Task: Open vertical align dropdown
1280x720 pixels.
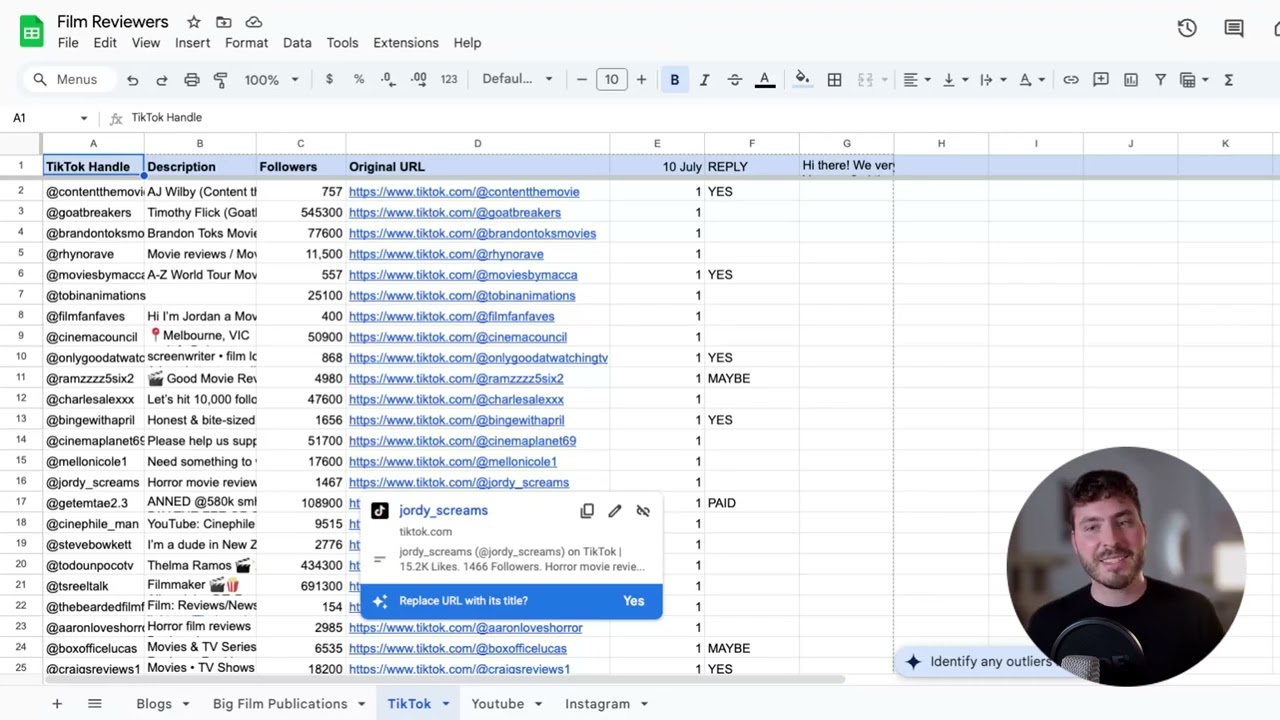Action: point(954,79)
